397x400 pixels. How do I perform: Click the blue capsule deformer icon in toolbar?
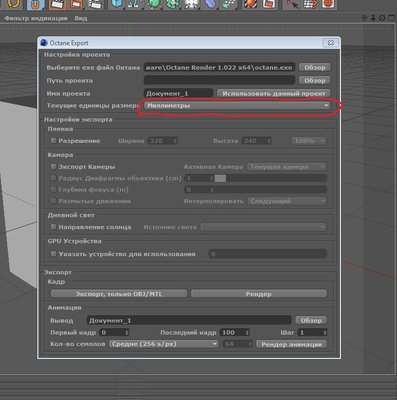[210, 4]
